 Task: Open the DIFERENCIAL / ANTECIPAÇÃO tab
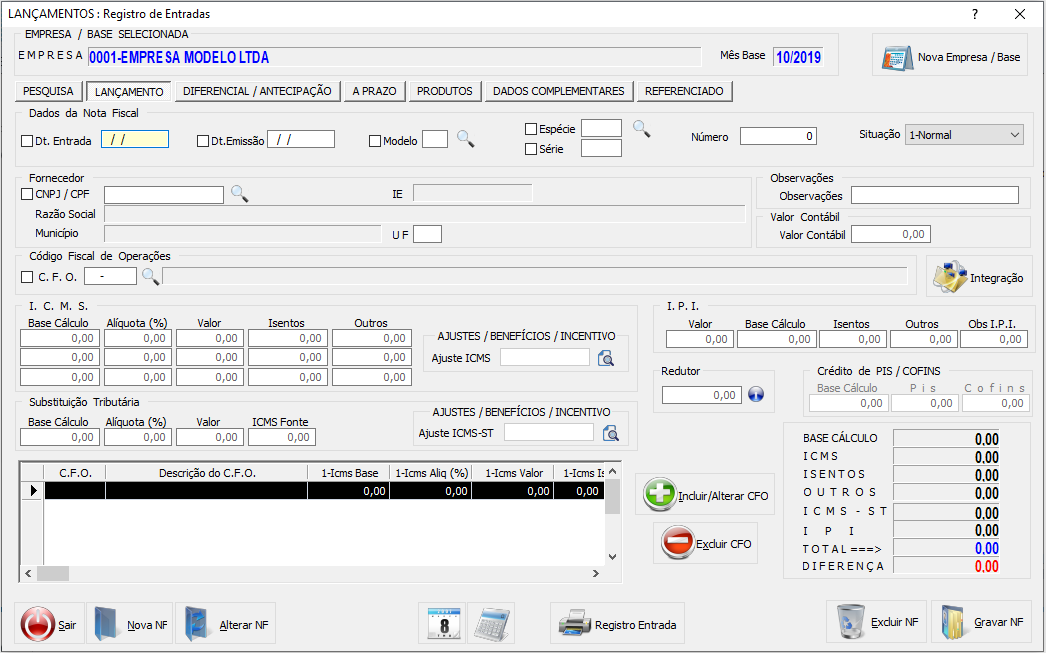(x=257, y=91)
